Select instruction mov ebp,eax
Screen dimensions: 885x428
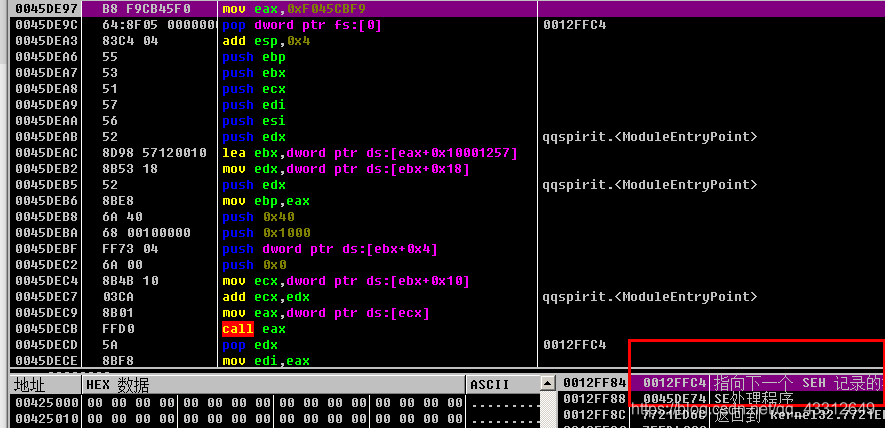click(x=266, y=201)
